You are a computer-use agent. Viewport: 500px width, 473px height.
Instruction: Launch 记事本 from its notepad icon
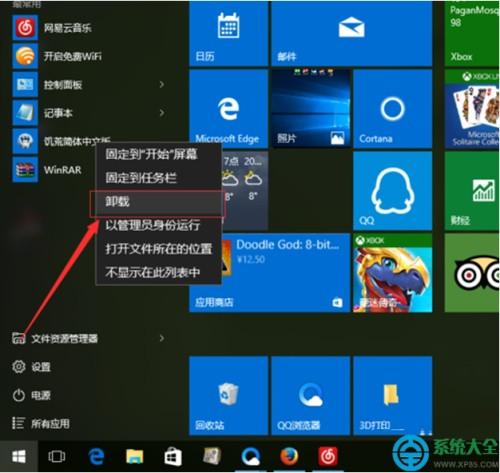click(x=25, y=113)
